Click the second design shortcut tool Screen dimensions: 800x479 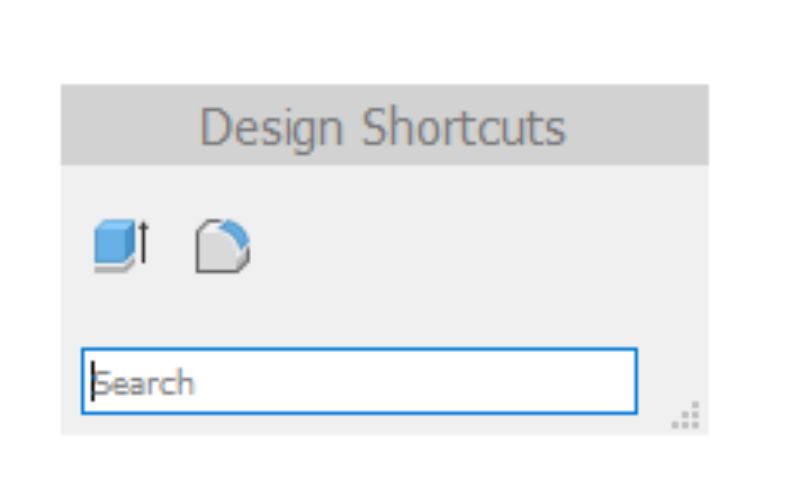click(x=223, y=246)
